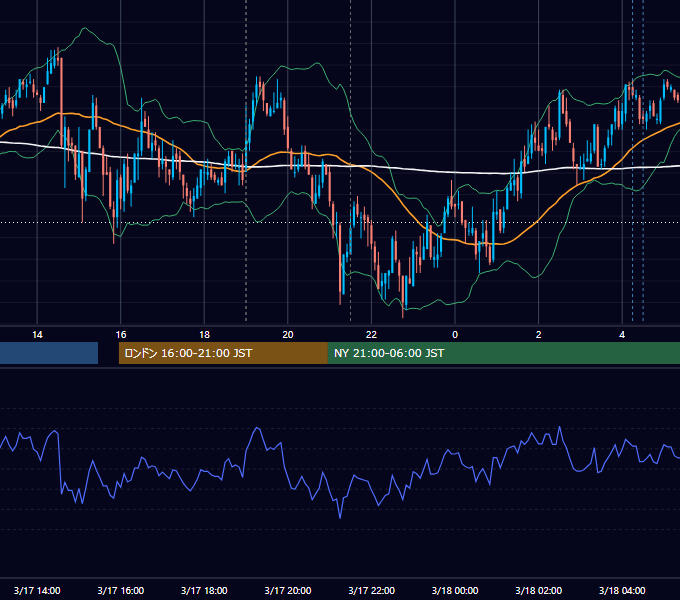Click the '22' hour axis label

point(371,335)
